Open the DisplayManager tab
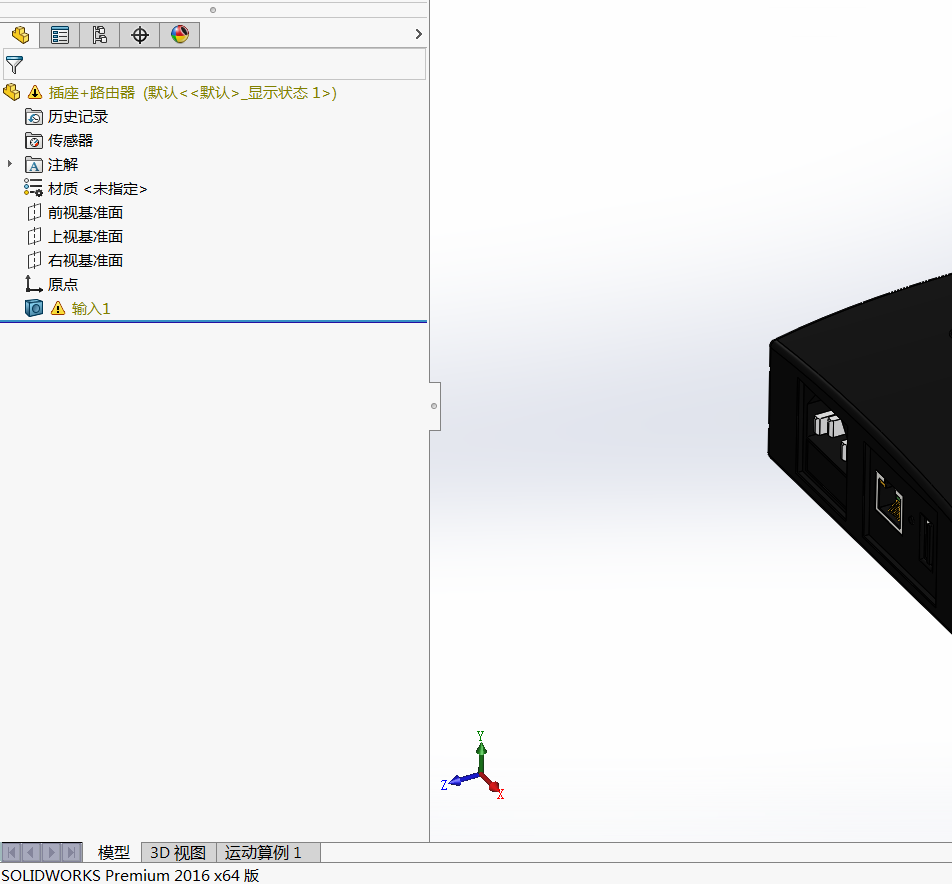 click(180, 35)
